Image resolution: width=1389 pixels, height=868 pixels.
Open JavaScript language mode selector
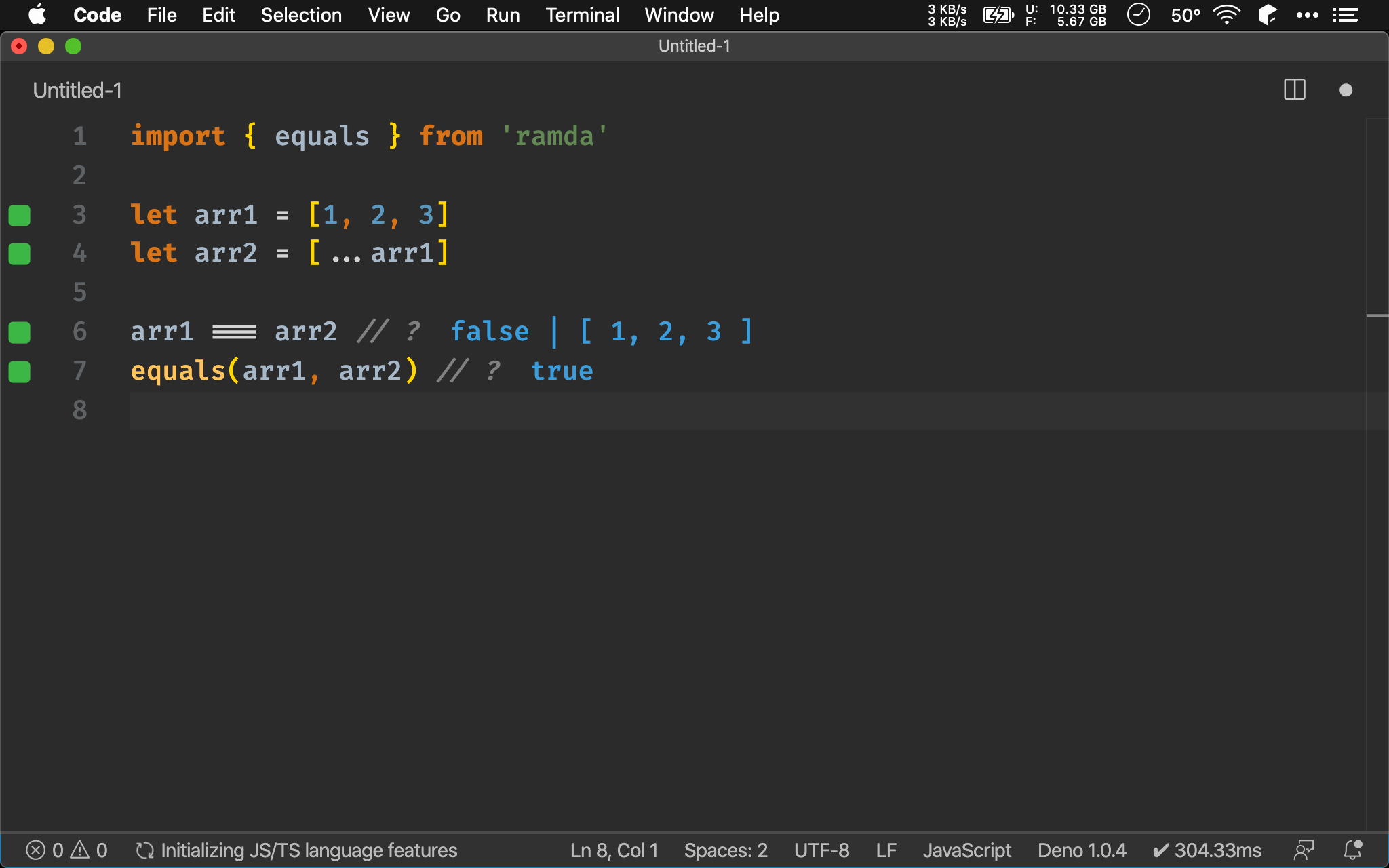pos(966,850)
